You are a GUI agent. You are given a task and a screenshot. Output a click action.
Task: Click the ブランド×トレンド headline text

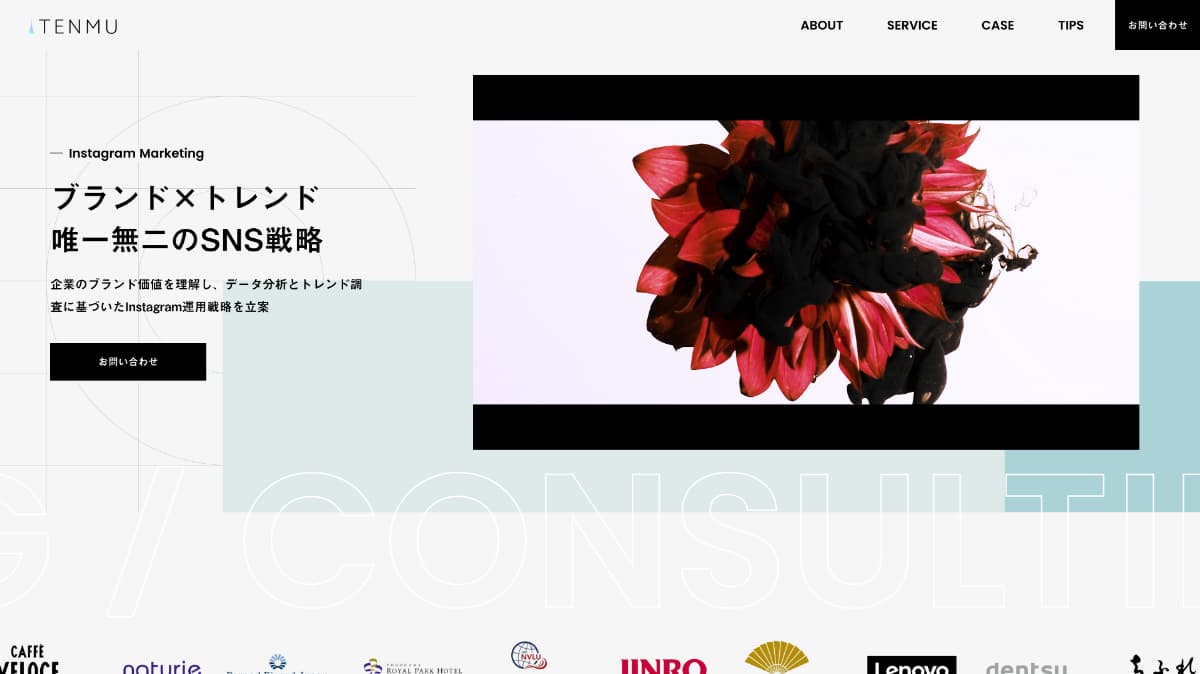click(x=186, y=197)
